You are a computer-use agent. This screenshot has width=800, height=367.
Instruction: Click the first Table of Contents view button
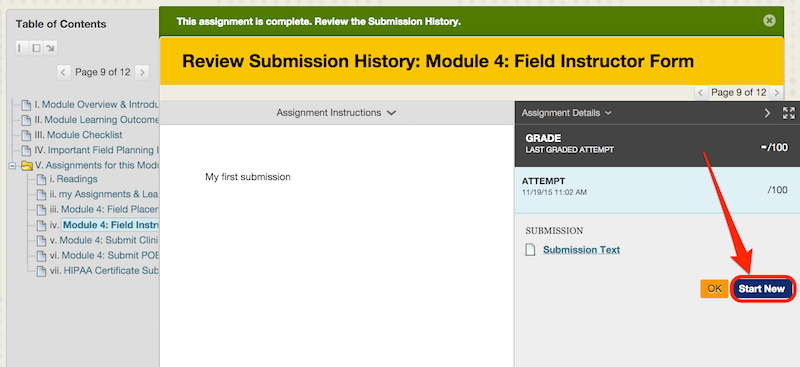pyautogui.click(x=21, y=48)
